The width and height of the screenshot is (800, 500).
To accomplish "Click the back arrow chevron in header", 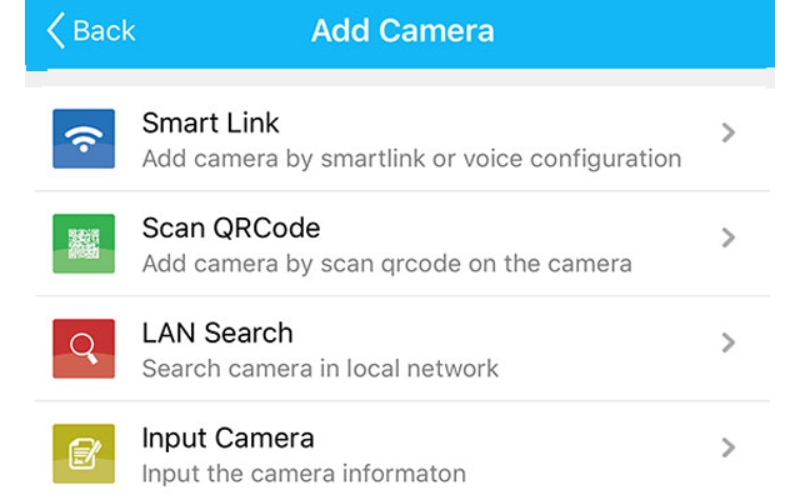I will click(x=56, y=30).
